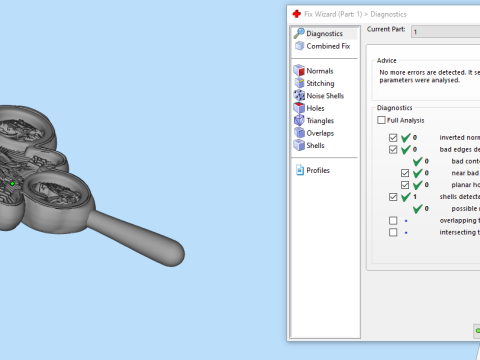Select the Triangles fix step
Viewport: 480px width, 360px height.
pyautogui.click(x=314, y=120)
